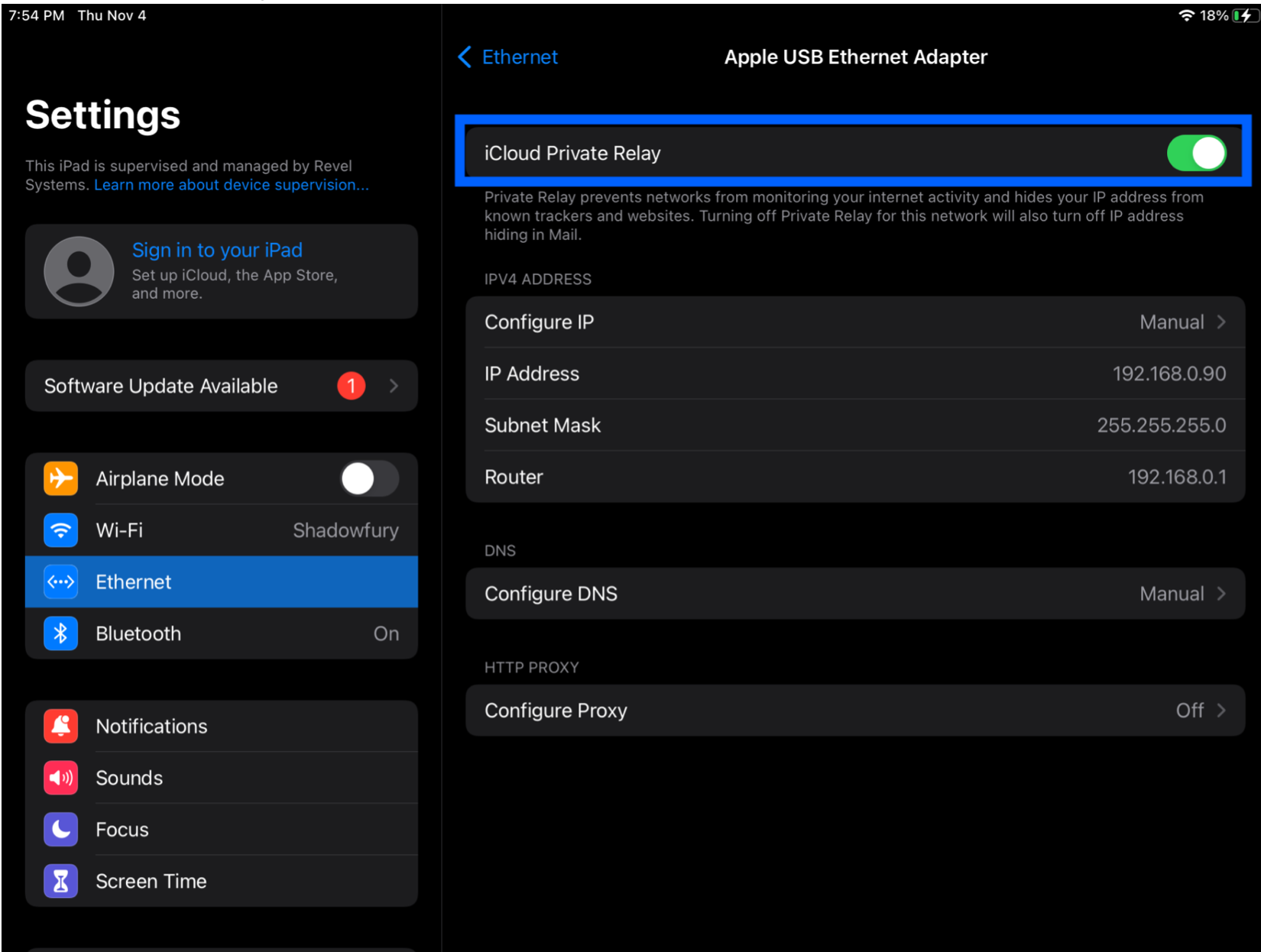Image resolution: width=1261 pixels, height=952 pixels.
Task: Open Learn more about device supervision link
Action: (x=231, y=185)
